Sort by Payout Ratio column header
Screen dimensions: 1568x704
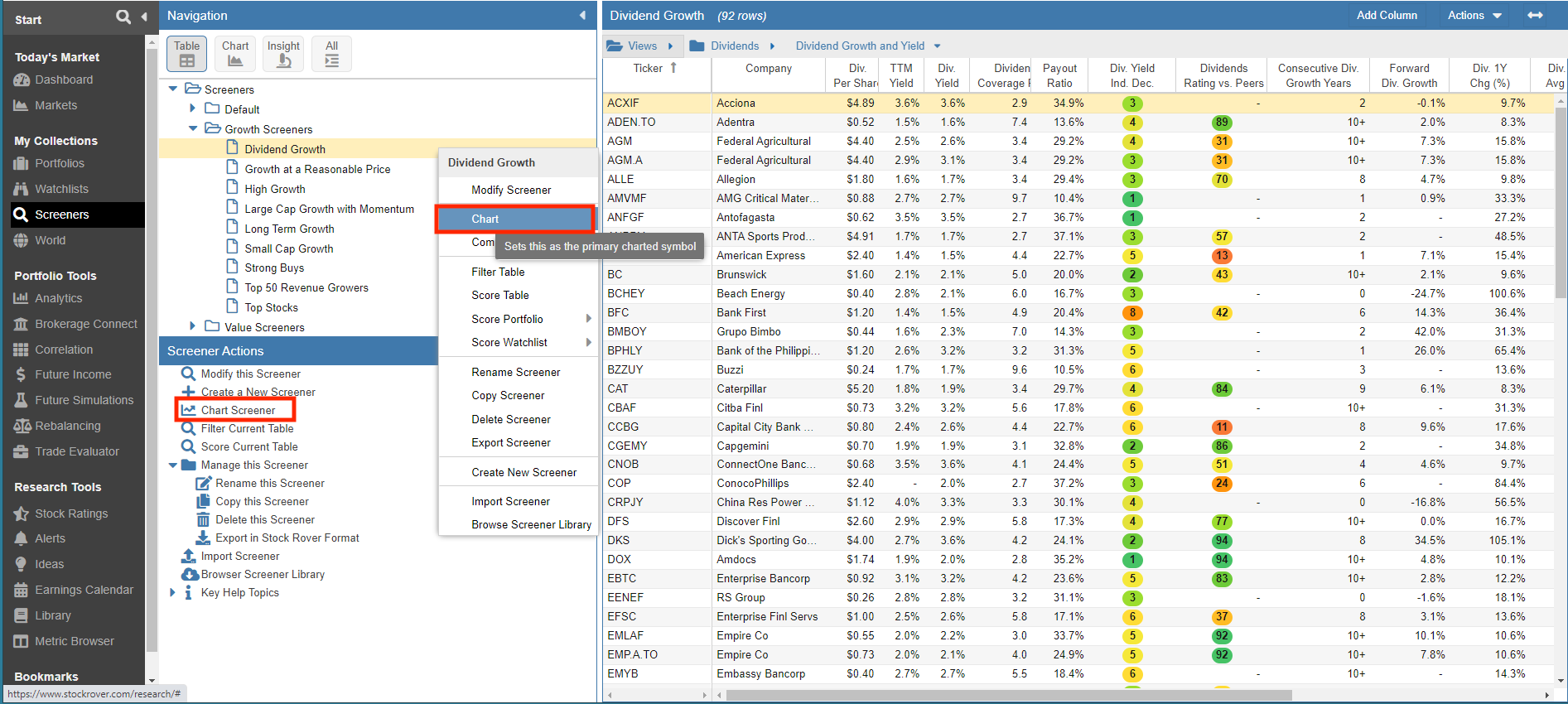1059,75
